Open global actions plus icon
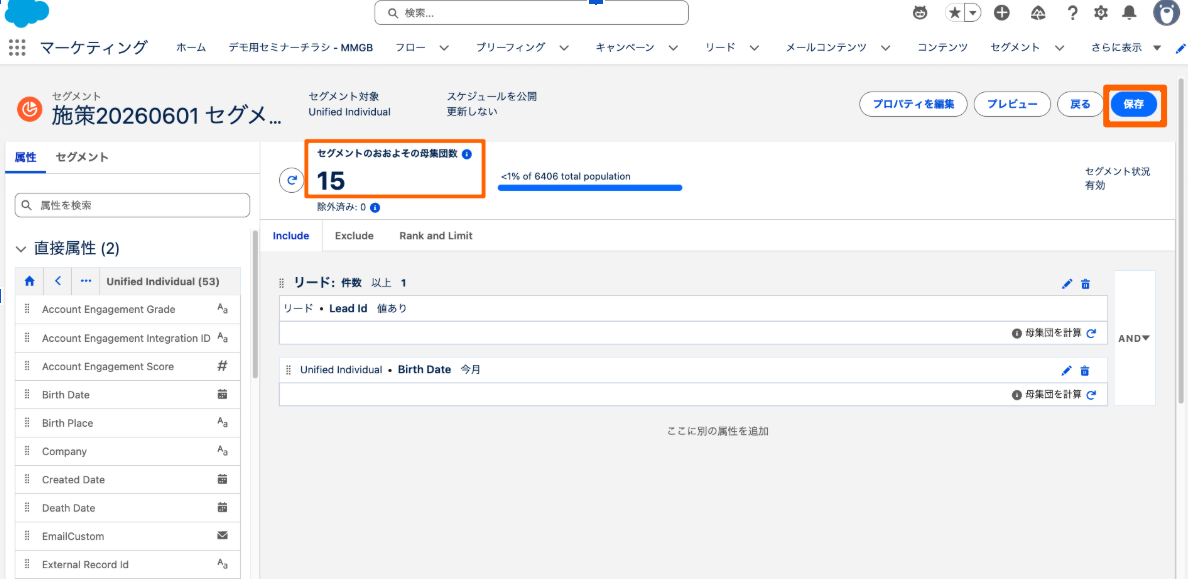This screenshot has width=1188, height=579. tap(1002, 13)
